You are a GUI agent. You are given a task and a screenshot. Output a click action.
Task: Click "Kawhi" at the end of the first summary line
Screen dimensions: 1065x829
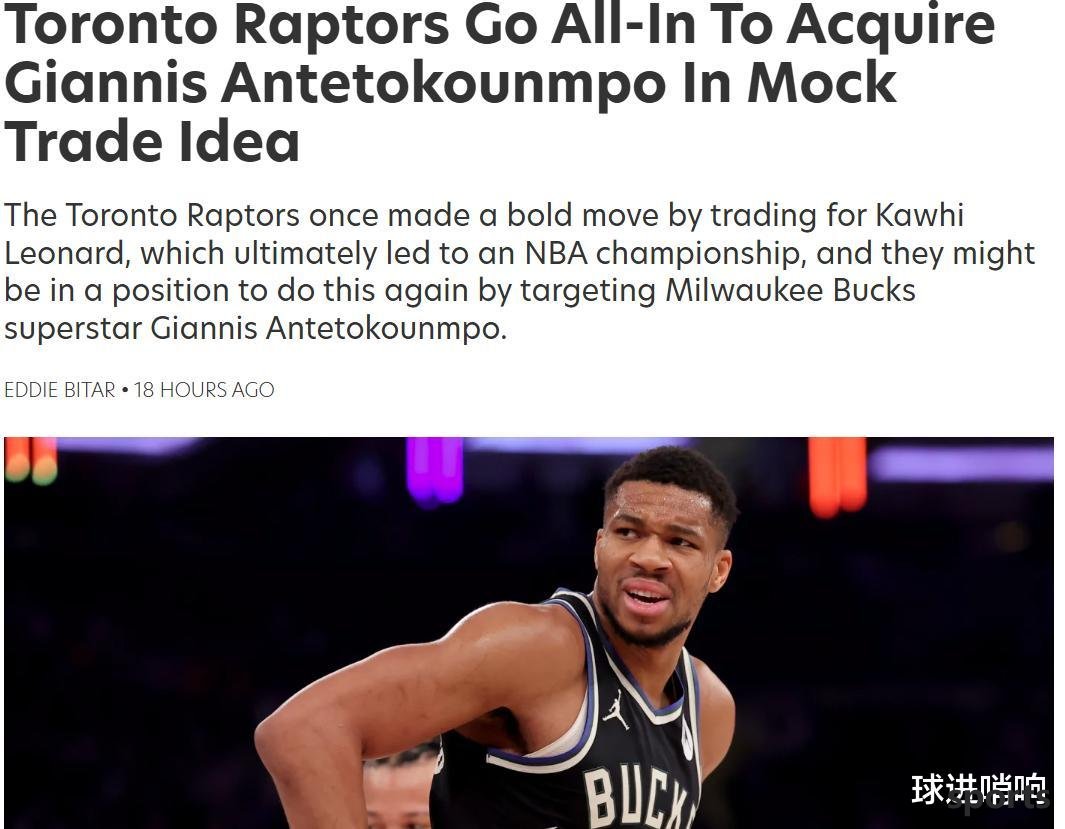[920, 216]
